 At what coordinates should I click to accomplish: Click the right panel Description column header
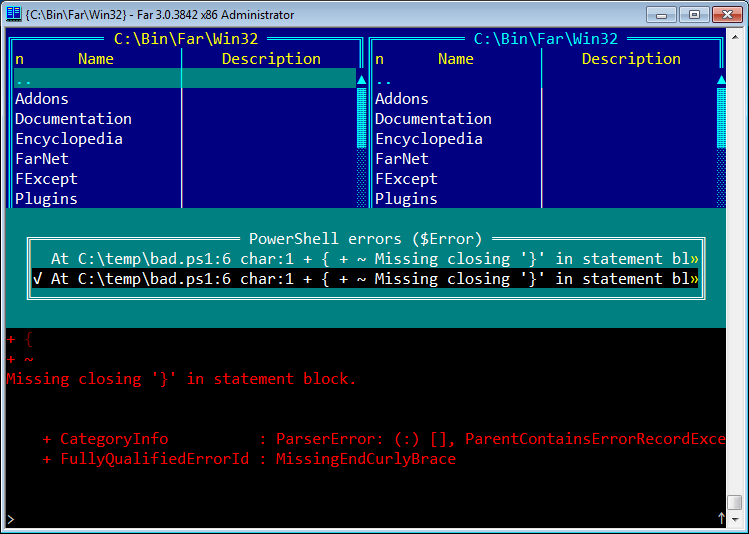click(631, 59)
